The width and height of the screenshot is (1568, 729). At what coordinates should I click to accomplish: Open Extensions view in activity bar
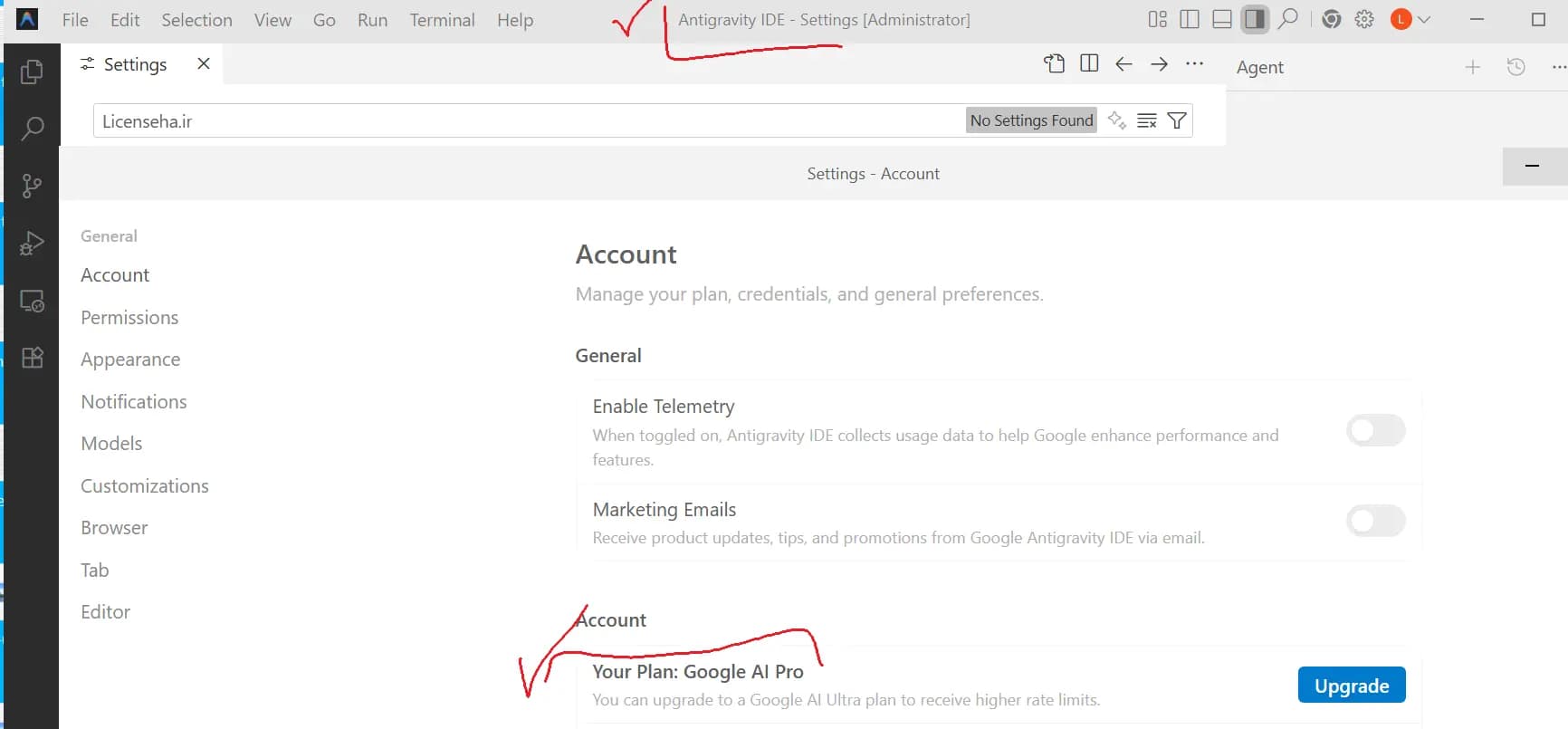tap(32, 358)
